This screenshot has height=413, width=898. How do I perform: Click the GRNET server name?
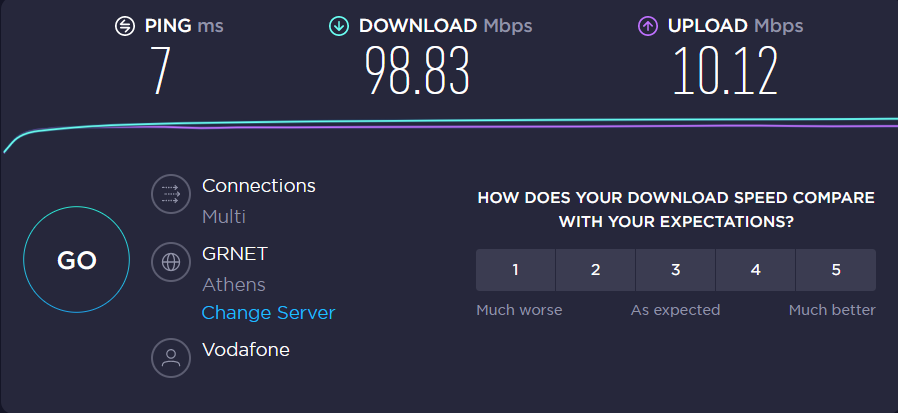click(235, 254)
